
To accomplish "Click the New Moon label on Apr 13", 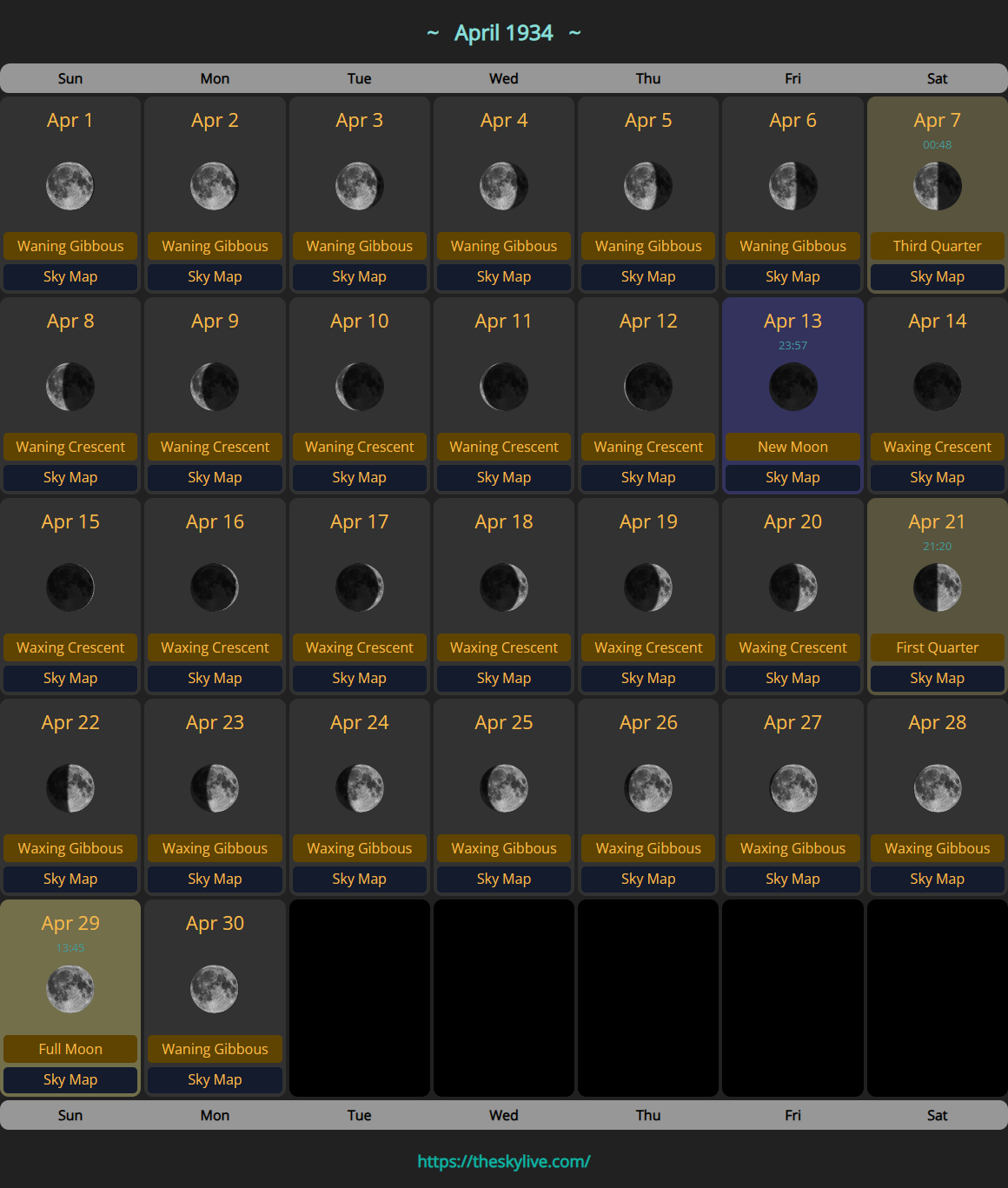I will 793,448.
